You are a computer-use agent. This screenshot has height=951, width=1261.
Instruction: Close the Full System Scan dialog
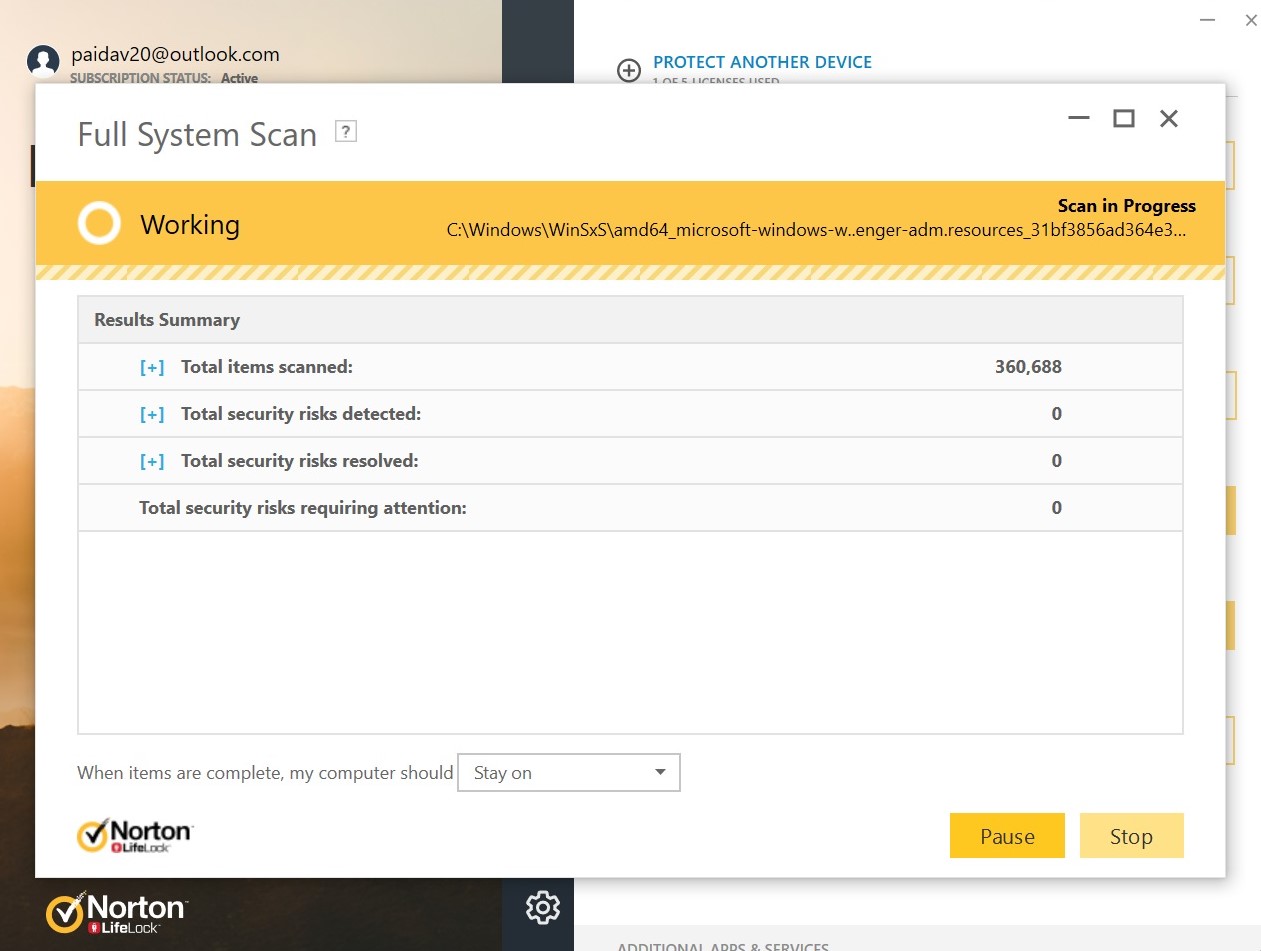click(x=1169, y=118)
